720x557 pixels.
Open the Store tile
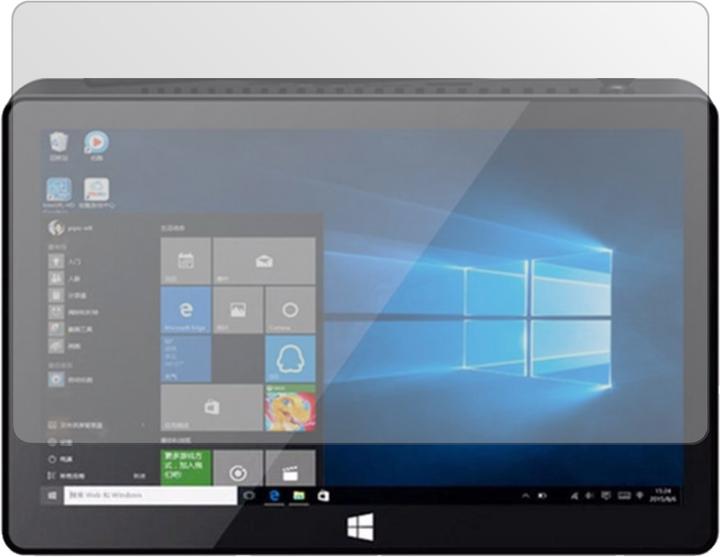click(x=212, y=408)
